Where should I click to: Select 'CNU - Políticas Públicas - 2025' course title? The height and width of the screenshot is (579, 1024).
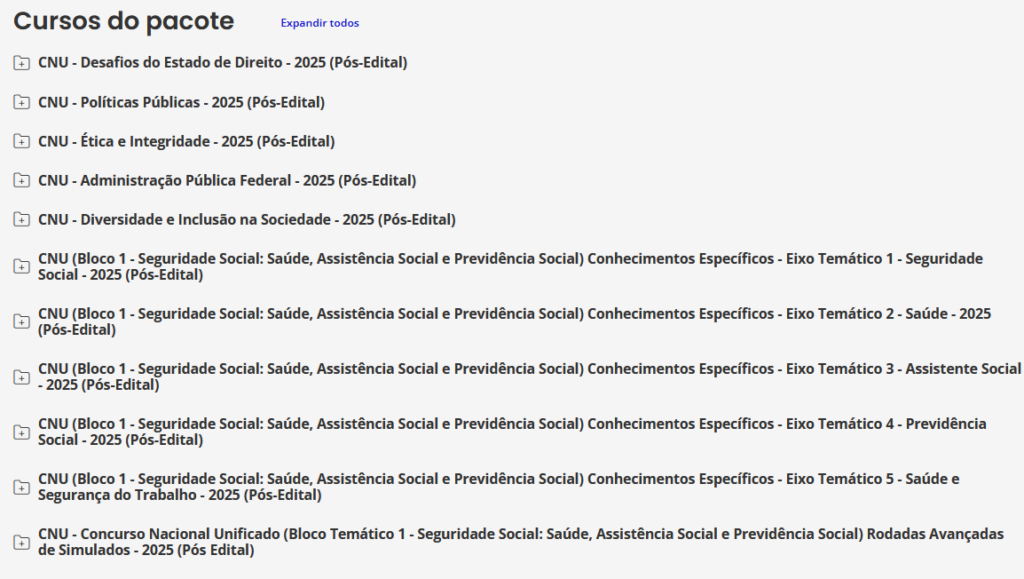point(181,102)
